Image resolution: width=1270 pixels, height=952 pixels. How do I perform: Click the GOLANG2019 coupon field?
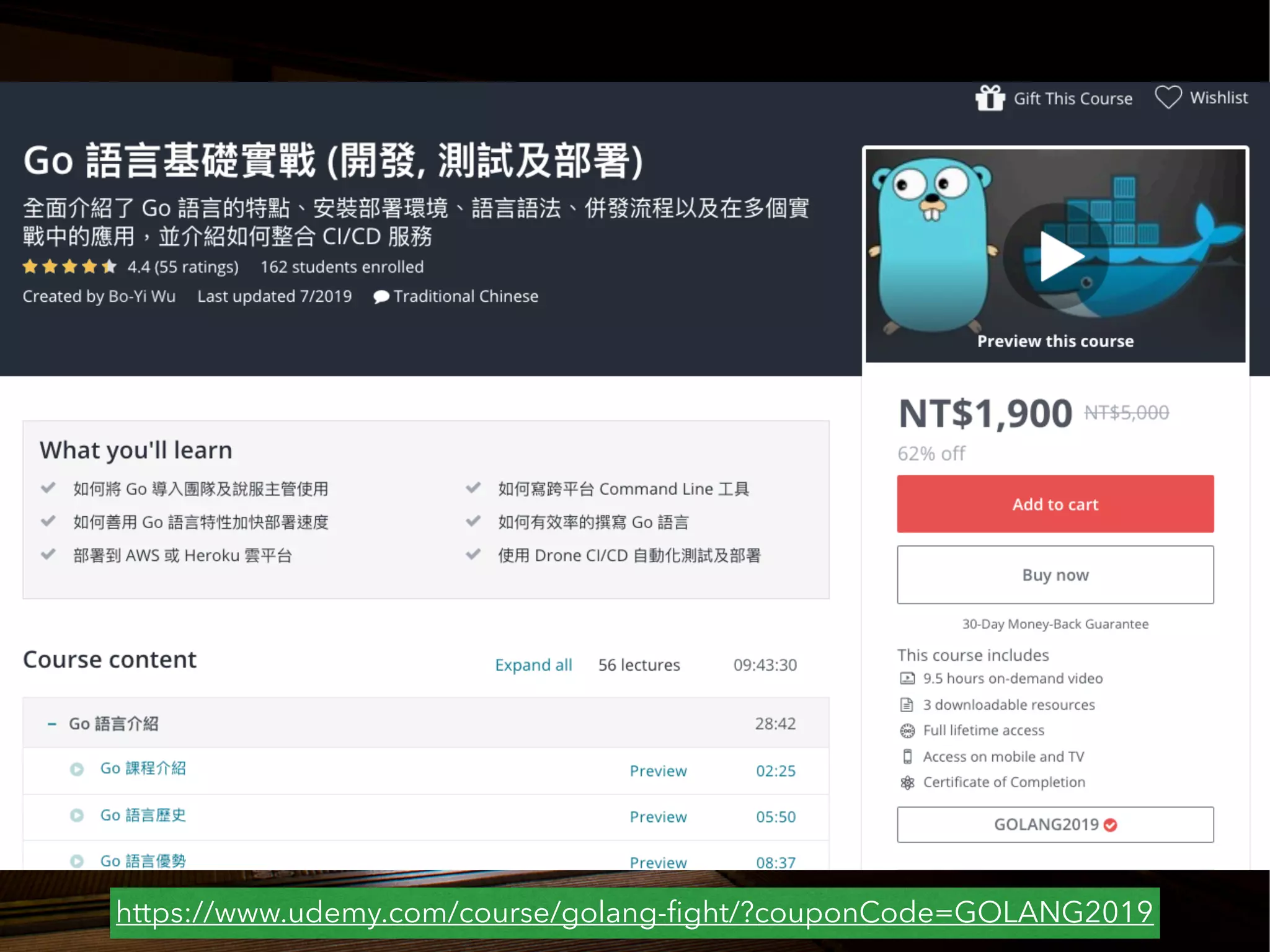point(1055,824)
